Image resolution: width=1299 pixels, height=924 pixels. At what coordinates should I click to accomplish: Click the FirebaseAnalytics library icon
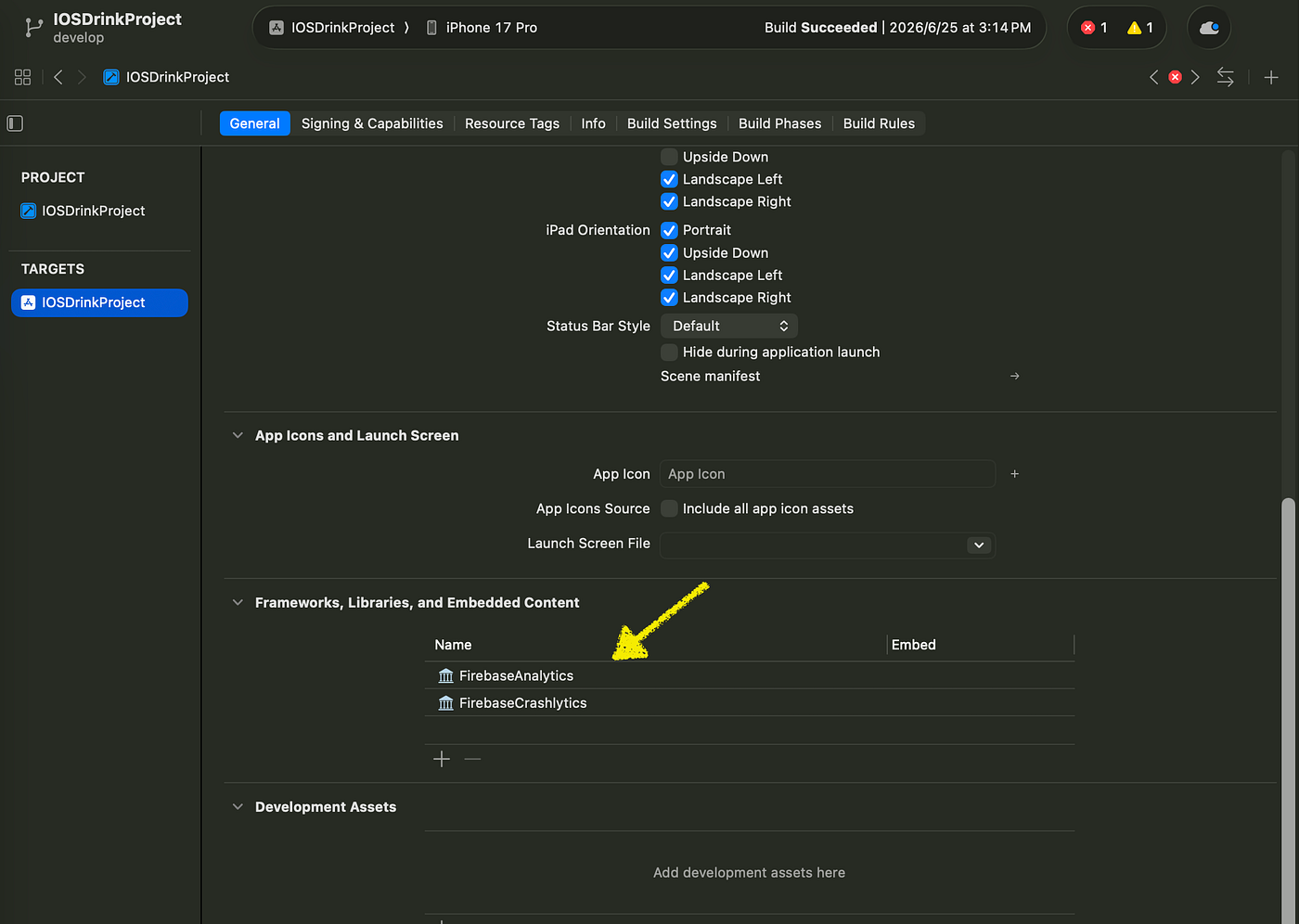[x=446, y=675]
